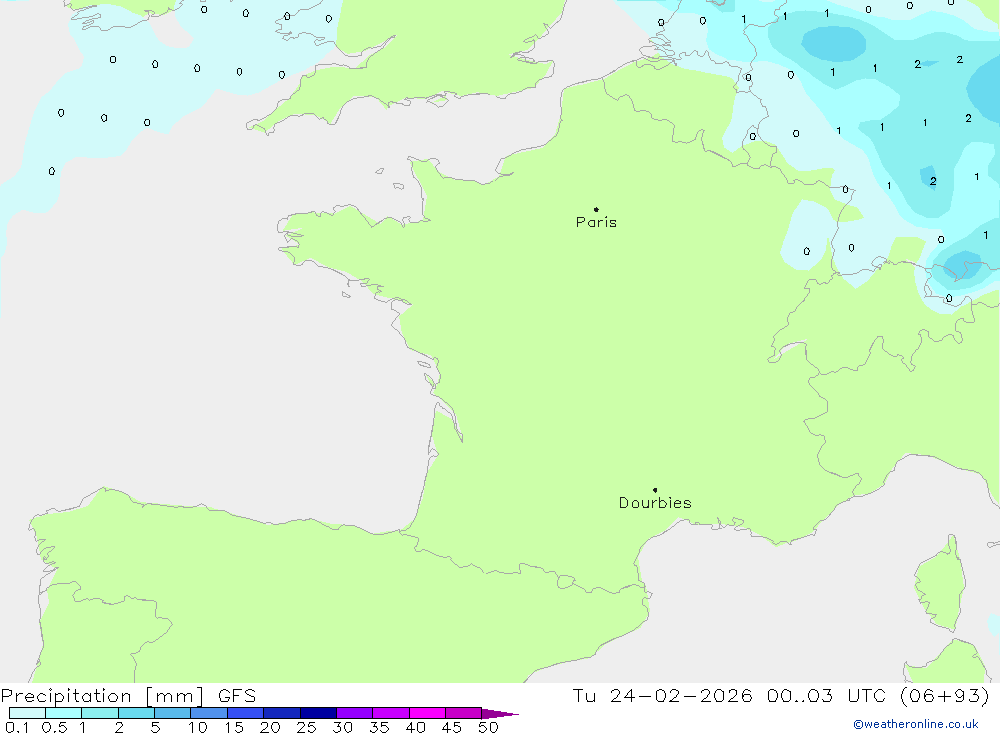Pick the 1–2 mm legend swatch
Screen dimensions: 1000x733
coord(99,713)
